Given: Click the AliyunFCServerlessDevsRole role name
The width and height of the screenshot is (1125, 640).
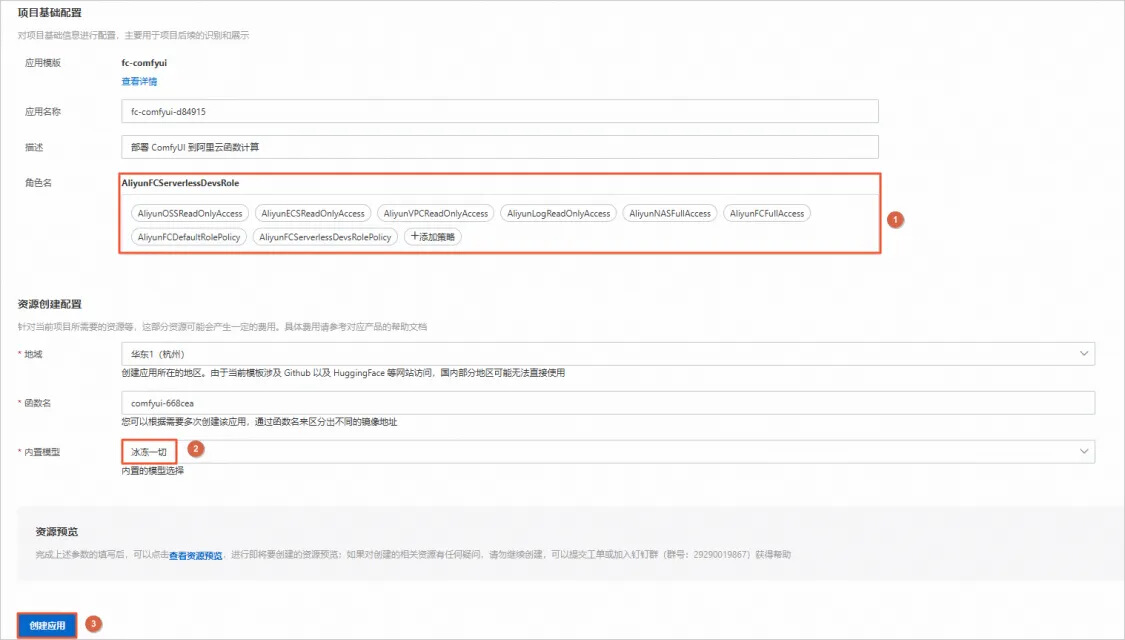Looking at the screenshot, I should click(180, 183).
